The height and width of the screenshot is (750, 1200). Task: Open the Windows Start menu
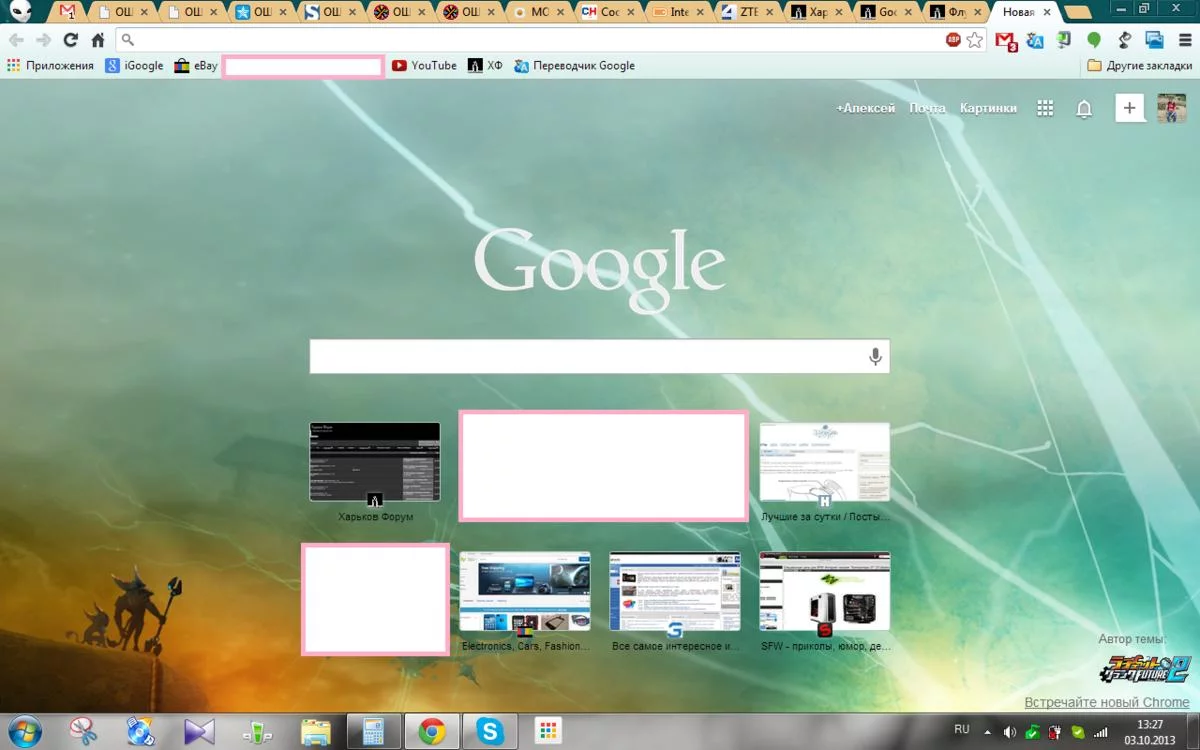23,731
